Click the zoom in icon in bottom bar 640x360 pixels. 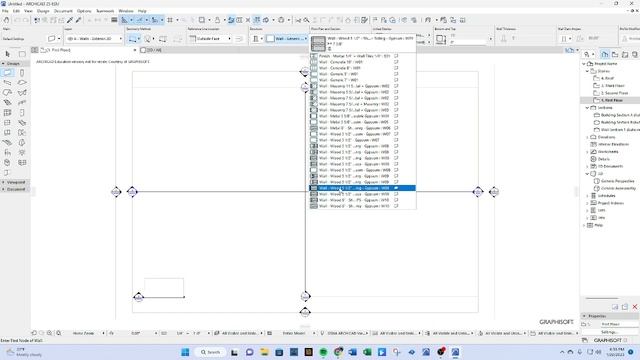click(49, 333)
